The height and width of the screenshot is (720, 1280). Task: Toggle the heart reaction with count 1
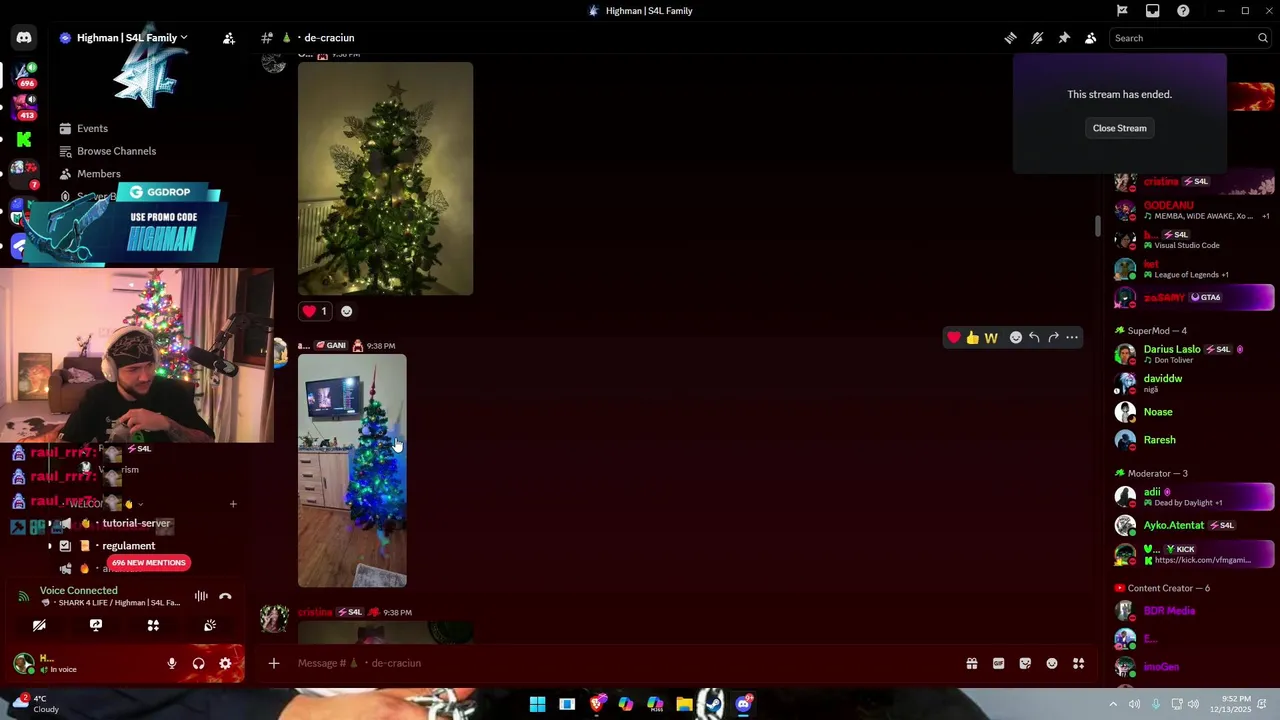point(314,311)
